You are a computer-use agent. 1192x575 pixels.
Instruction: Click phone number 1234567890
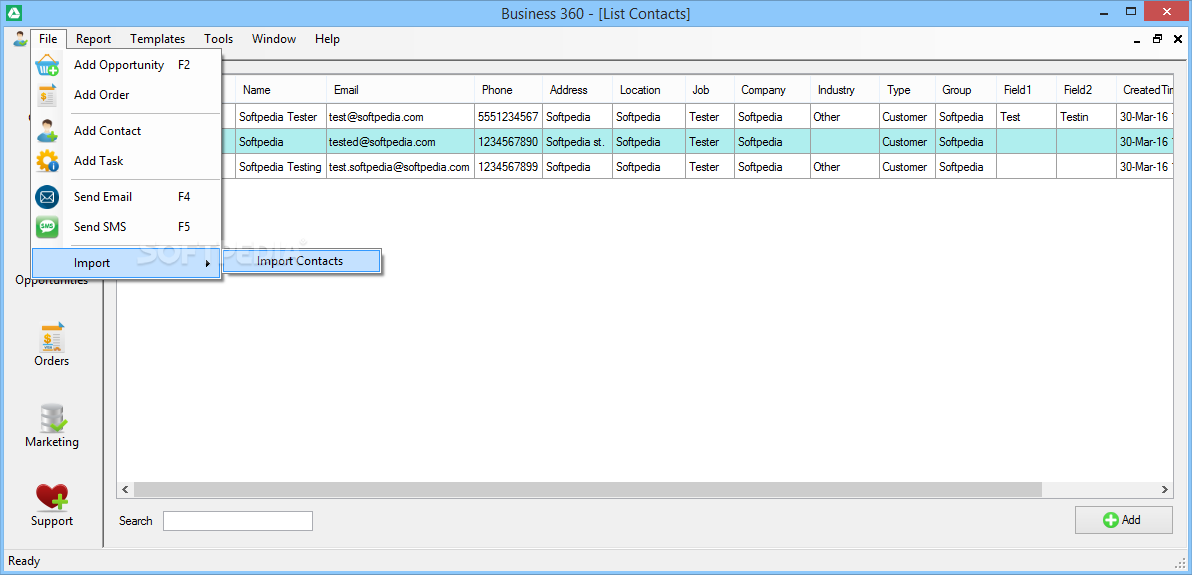click(x=509, y=141)
